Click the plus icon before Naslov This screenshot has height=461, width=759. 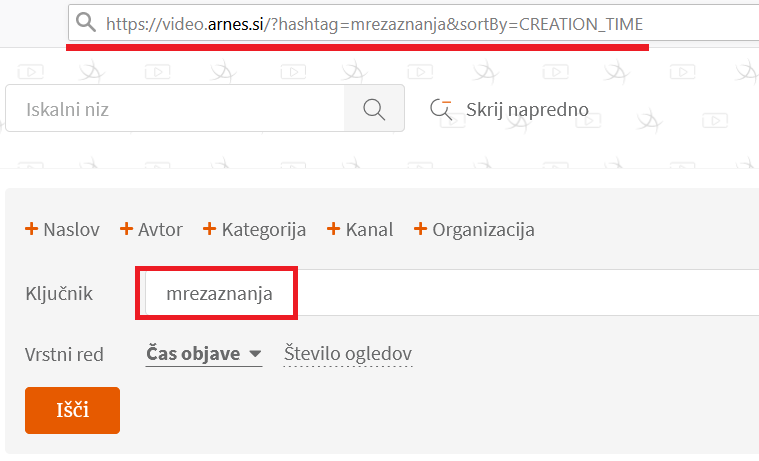pyautogui.click(x=31, y=229)
